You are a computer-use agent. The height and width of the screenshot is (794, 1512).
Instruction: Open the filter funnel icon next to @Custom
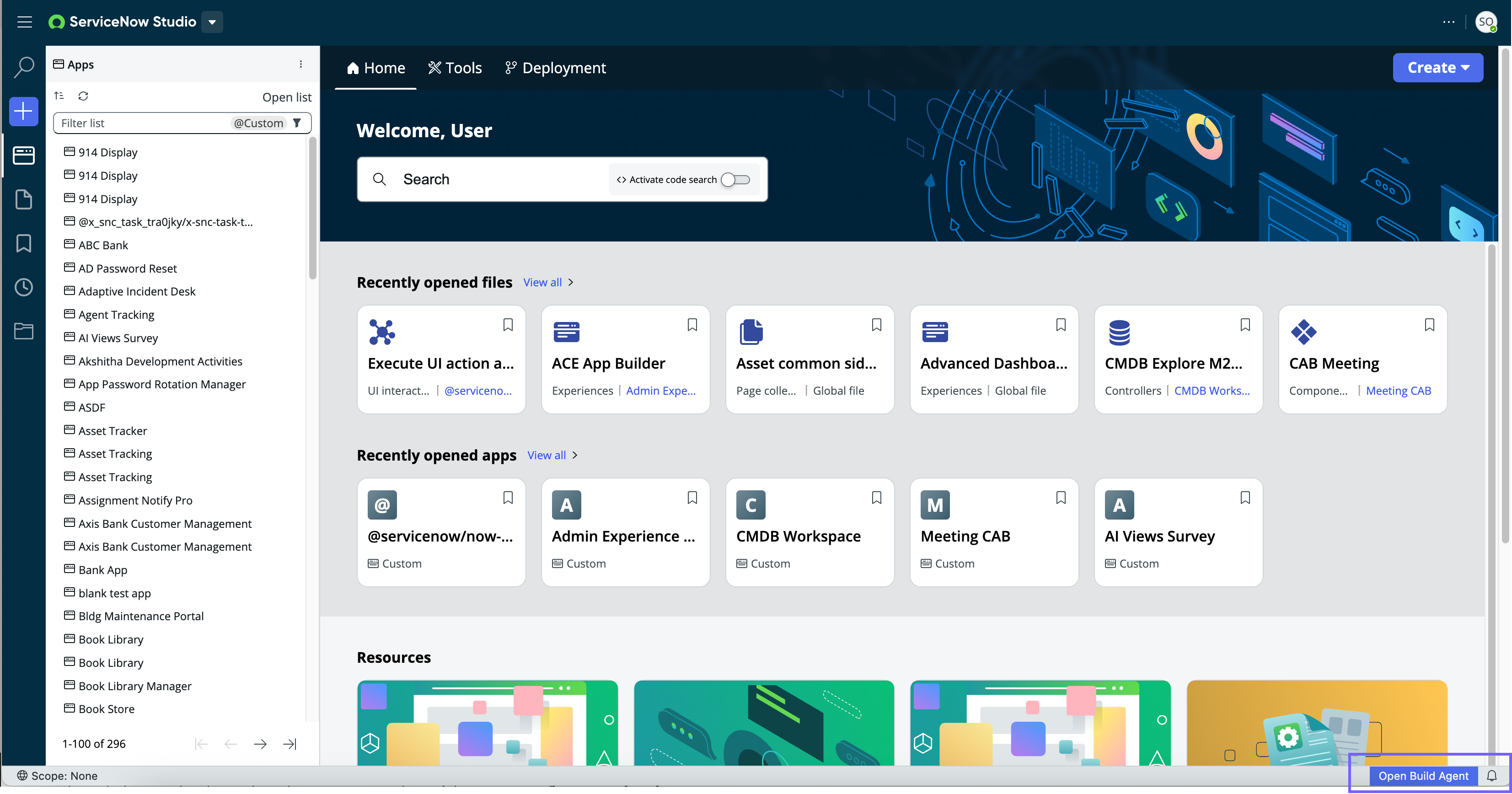click(297, 123)
